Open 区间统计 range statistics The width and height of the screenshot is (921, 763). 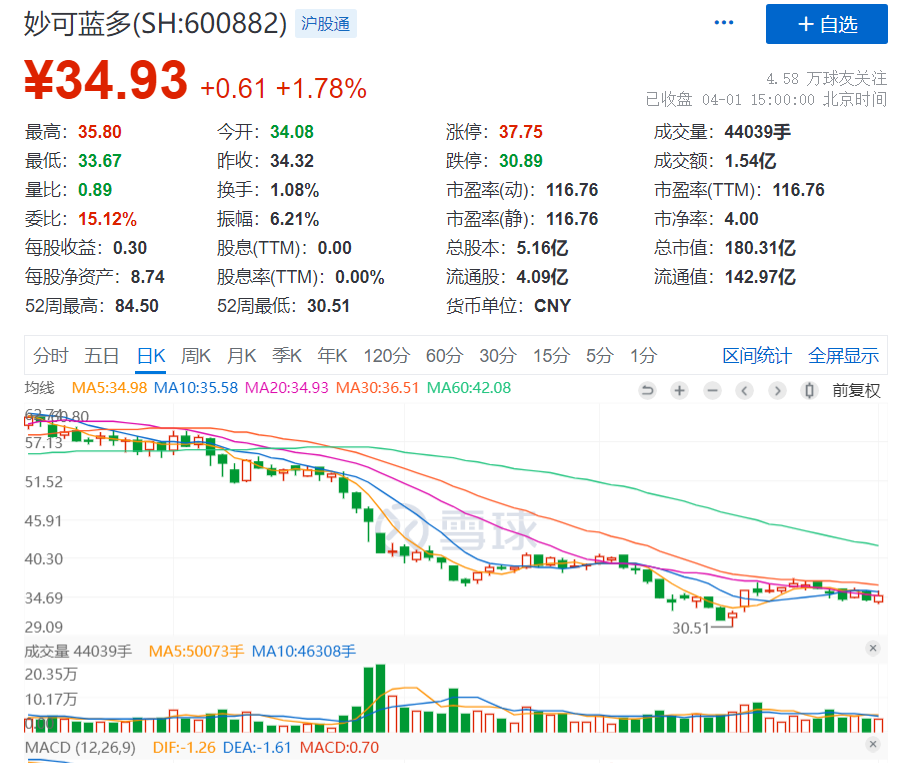click(757, 355)
